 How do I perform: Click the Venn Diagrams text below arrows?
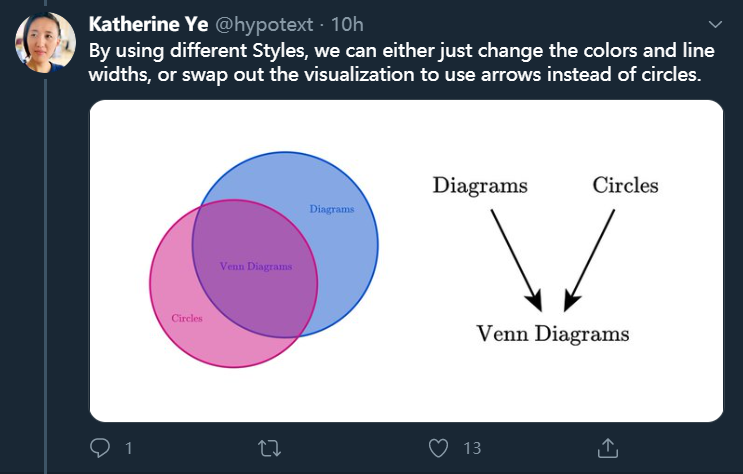click(x=552, y=334)
